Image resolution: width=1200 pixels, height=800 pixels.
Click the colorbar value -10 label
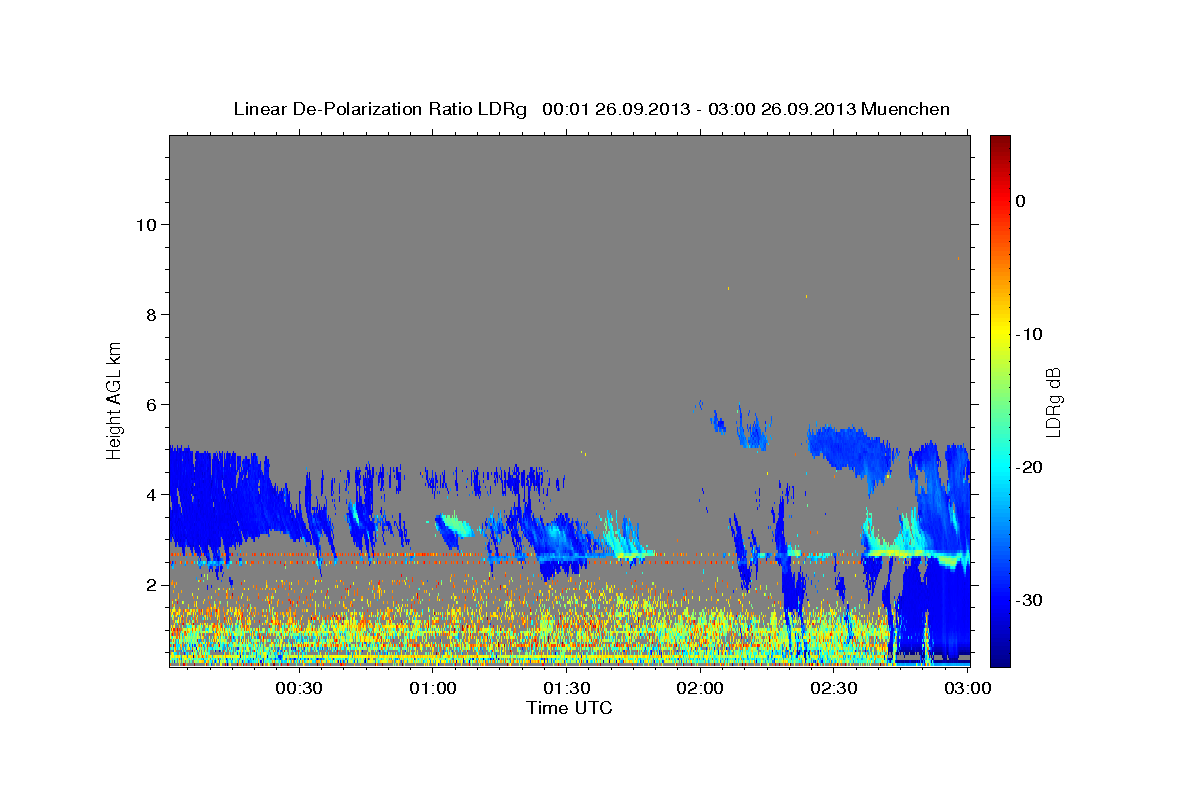pyautogui.click(x=1029, y=334)
